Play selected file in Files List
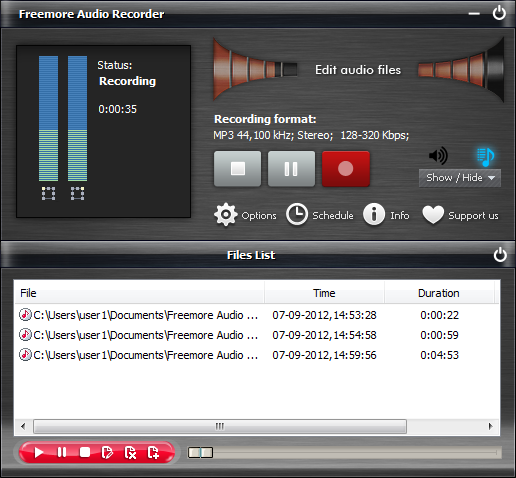This screenshot has width=516, height=478. pyautogui.click(x=39, y=453)
